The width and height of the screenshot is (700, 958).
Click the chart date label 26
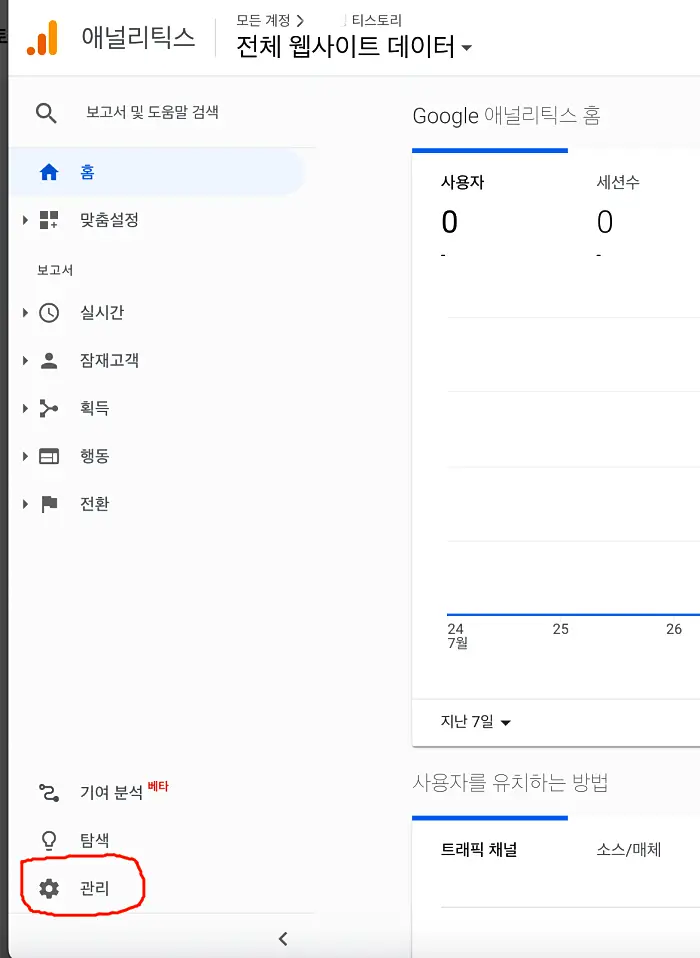coord(674,629)
